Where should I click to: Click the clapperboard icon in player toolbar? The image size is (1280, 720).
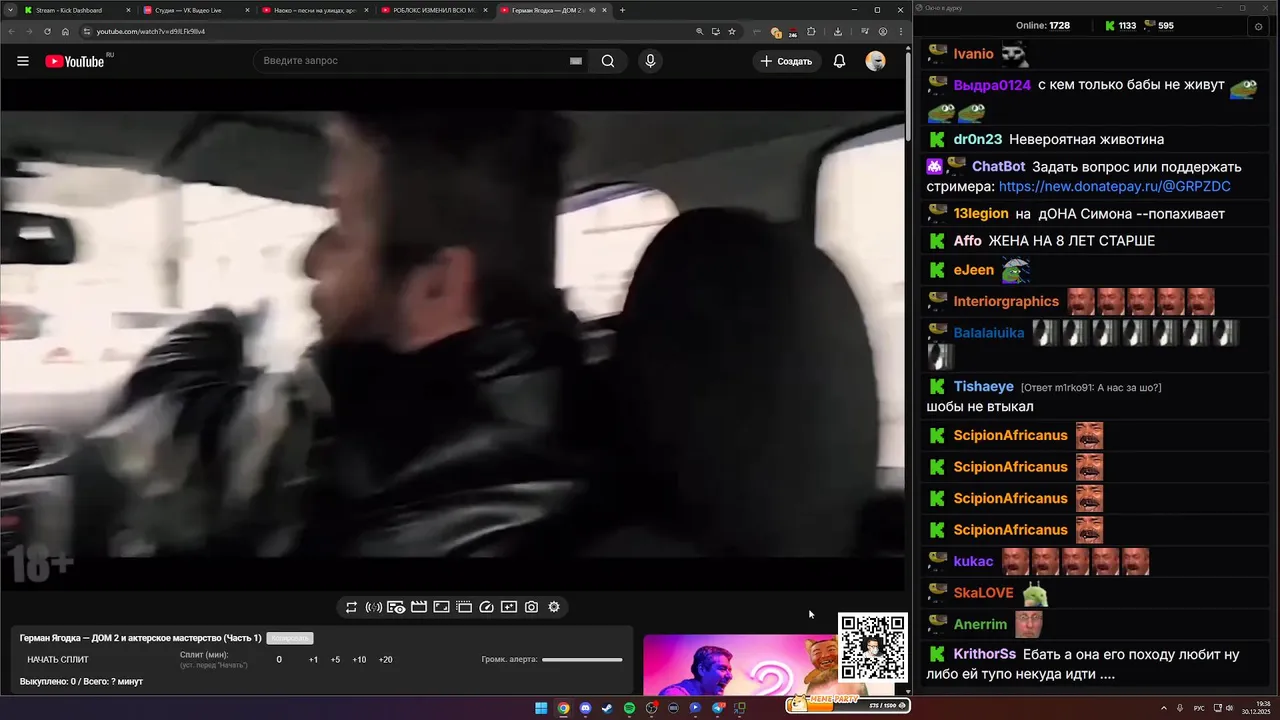[x=419, y=607]
